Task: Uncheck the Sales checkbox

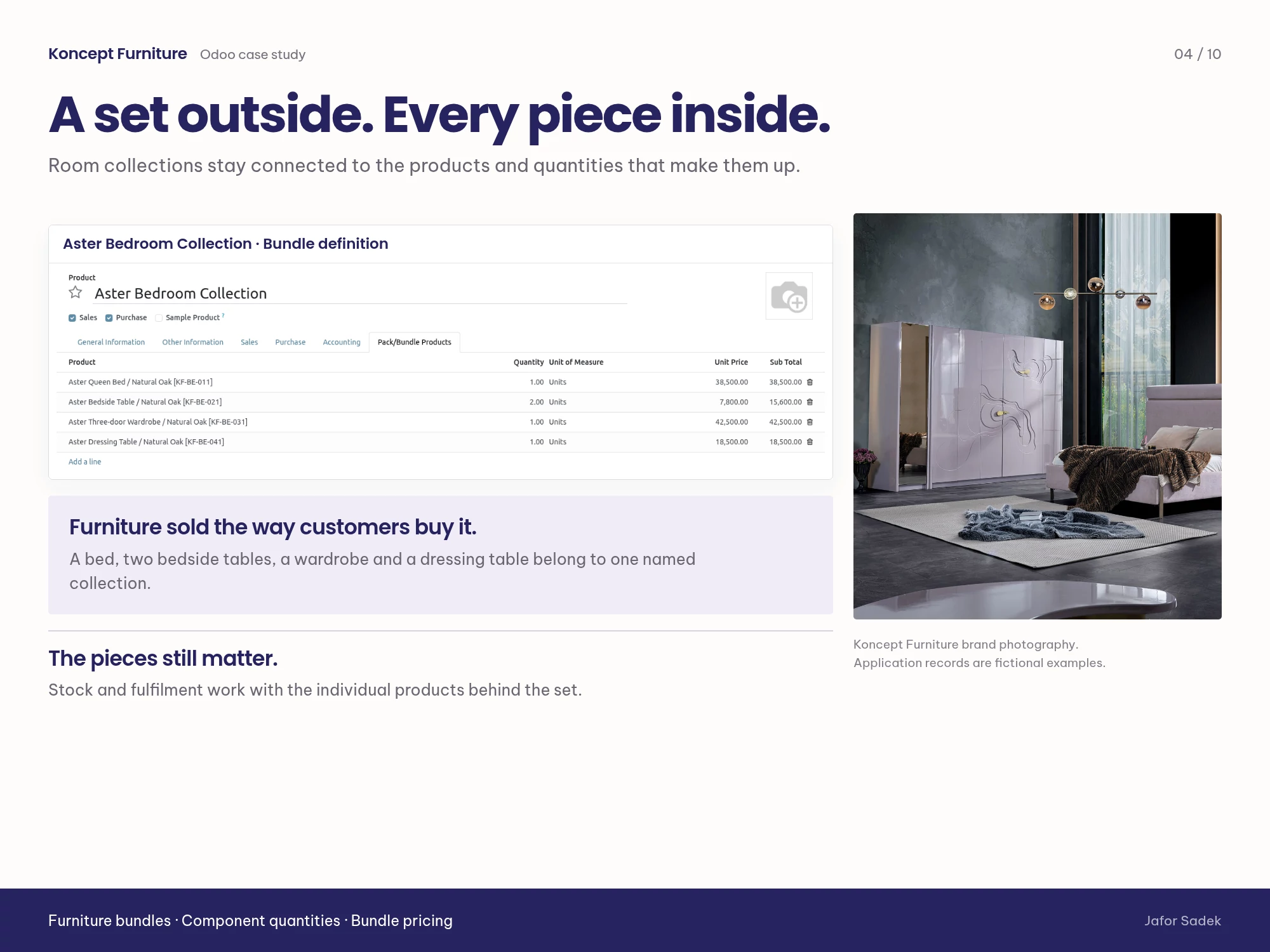Action: (72, 318)
